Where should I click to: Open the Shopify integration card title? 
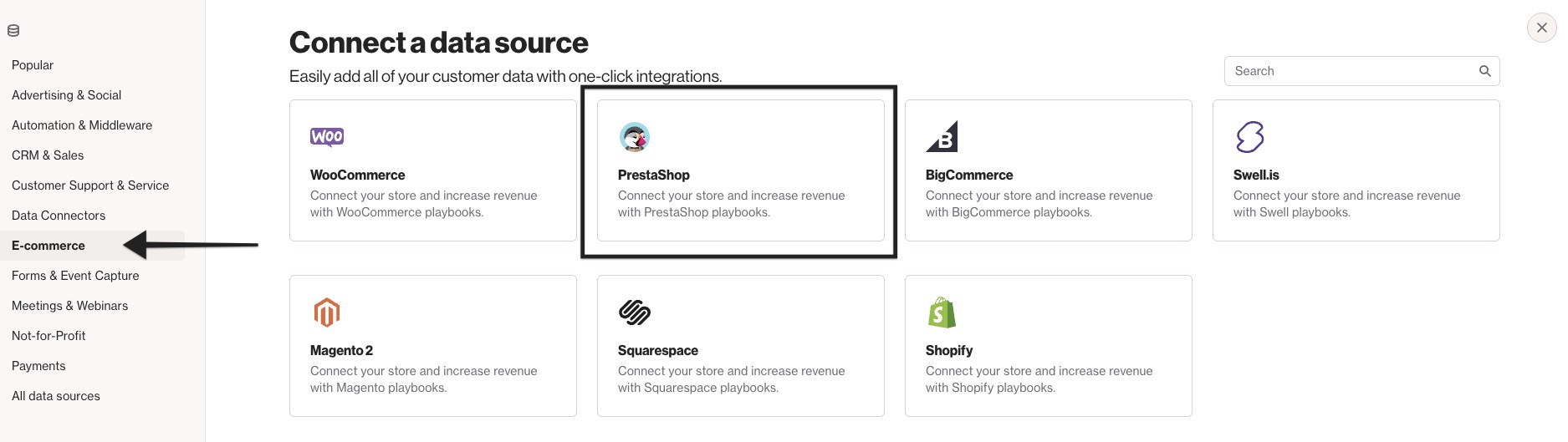949,350
